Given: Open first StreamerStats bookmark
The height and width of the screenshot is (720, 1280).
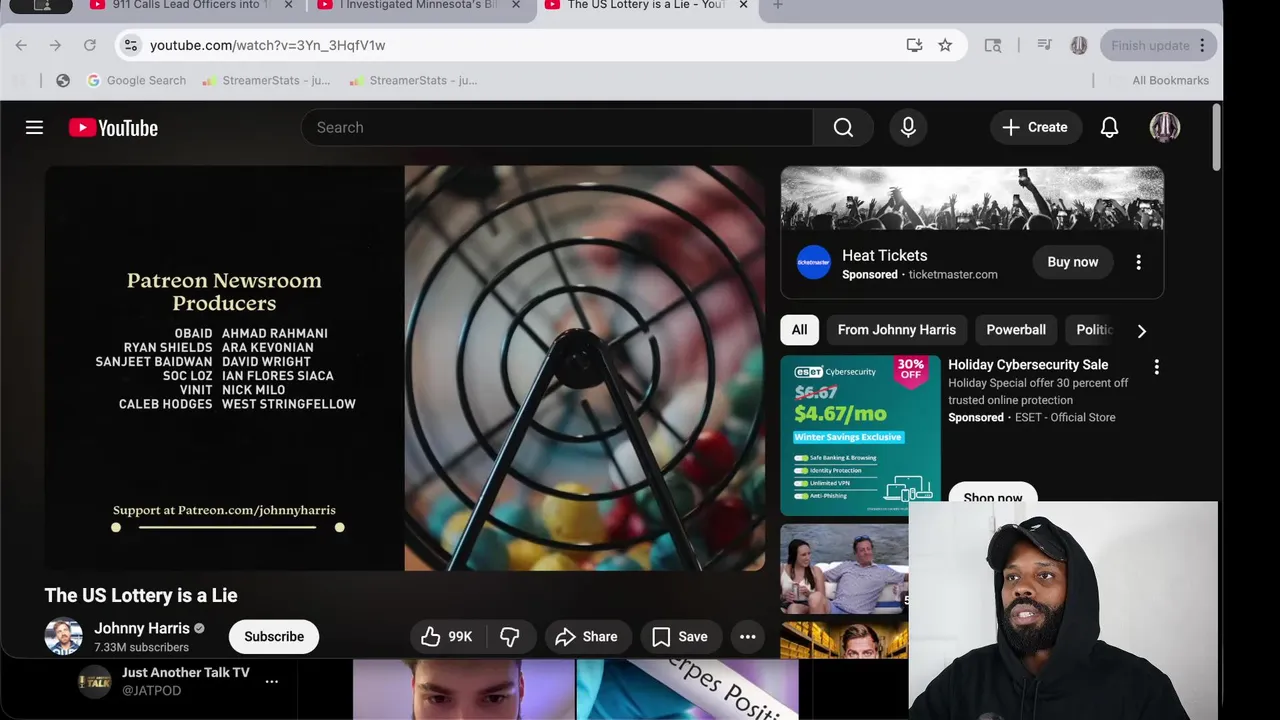Looking at the screenshot, I should pyautogui.click(x=266, y=80).
